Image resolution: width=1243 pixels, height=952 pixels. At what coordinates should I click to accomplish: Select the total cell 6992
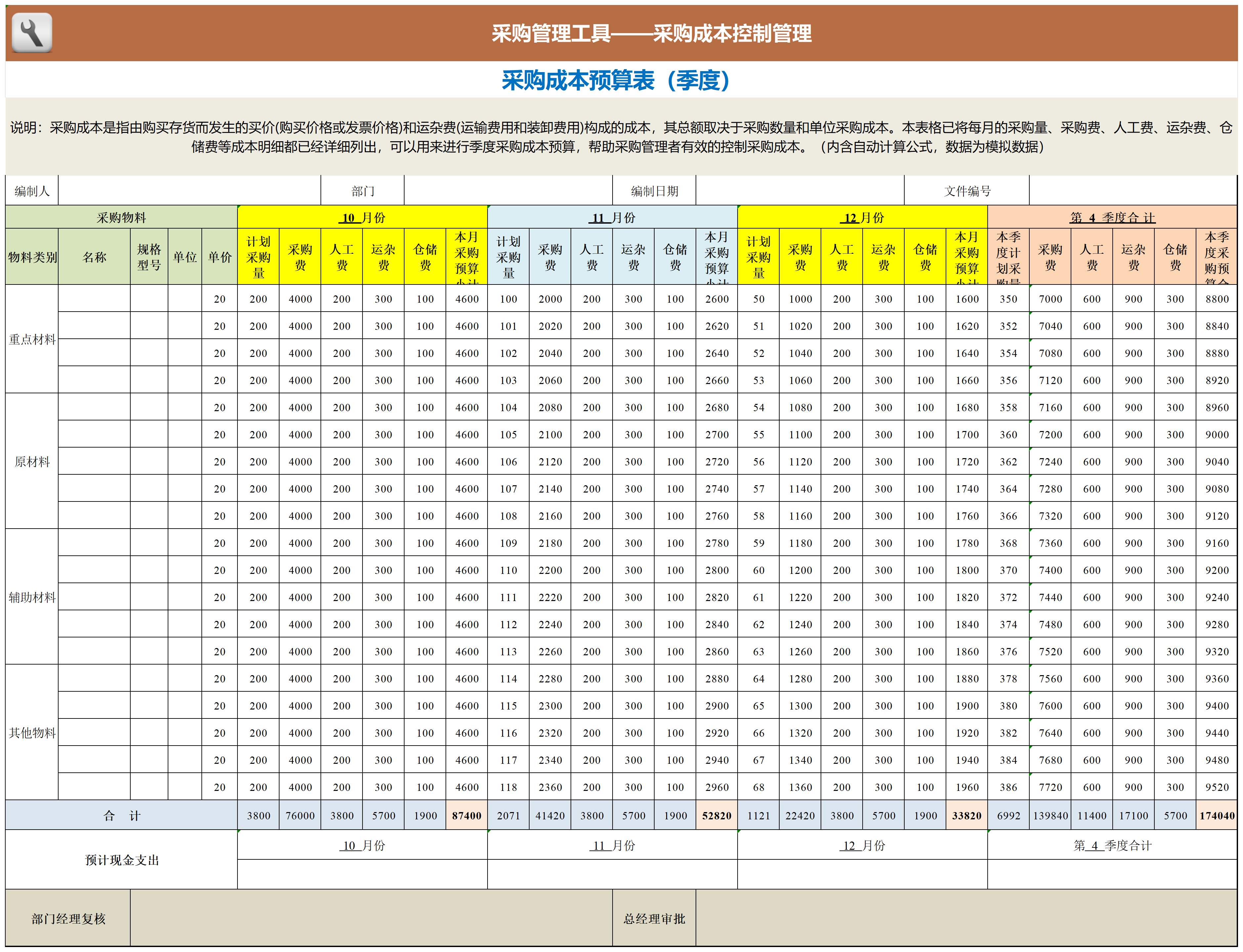pos(1008,815)
